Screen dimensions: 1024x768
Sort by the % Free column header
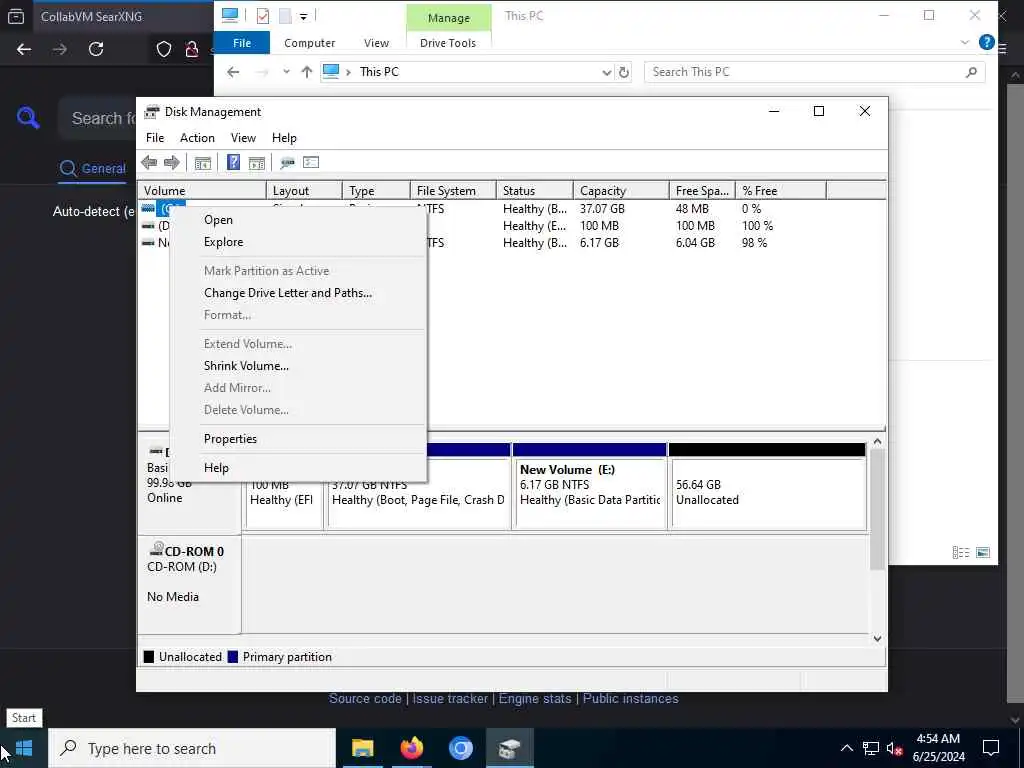(780, 191)
